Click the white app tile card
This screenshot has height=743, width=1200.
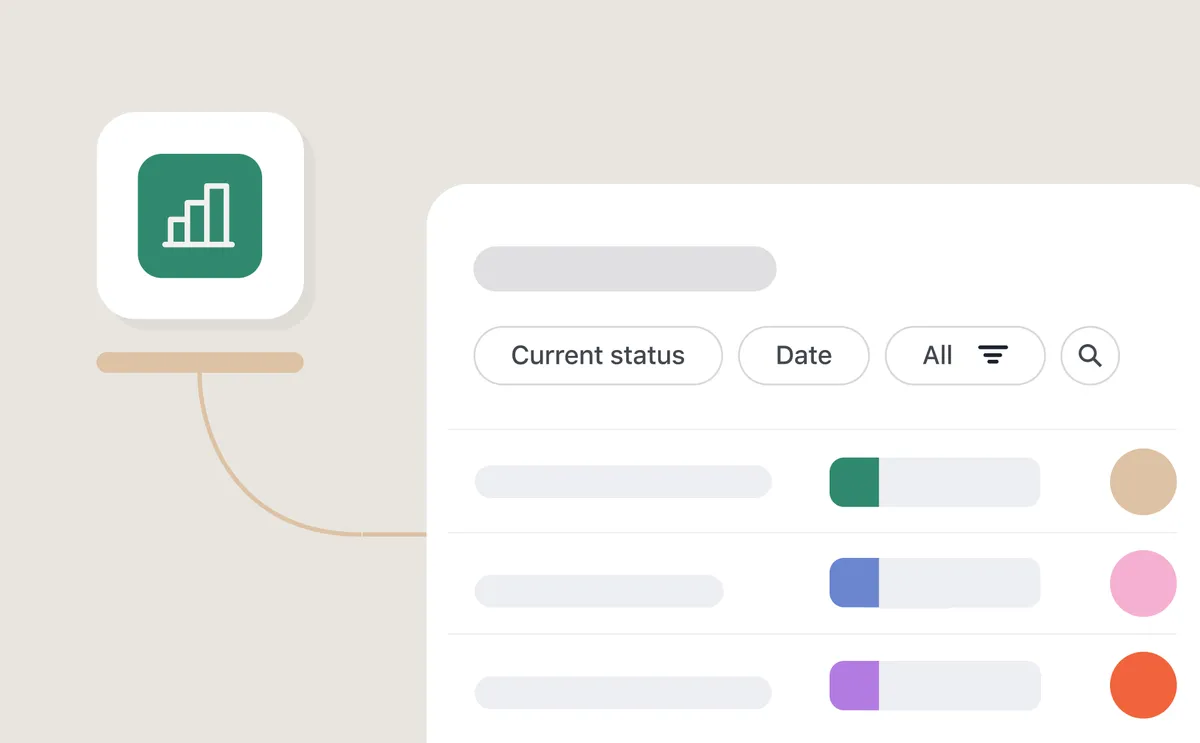pos(200,215)
